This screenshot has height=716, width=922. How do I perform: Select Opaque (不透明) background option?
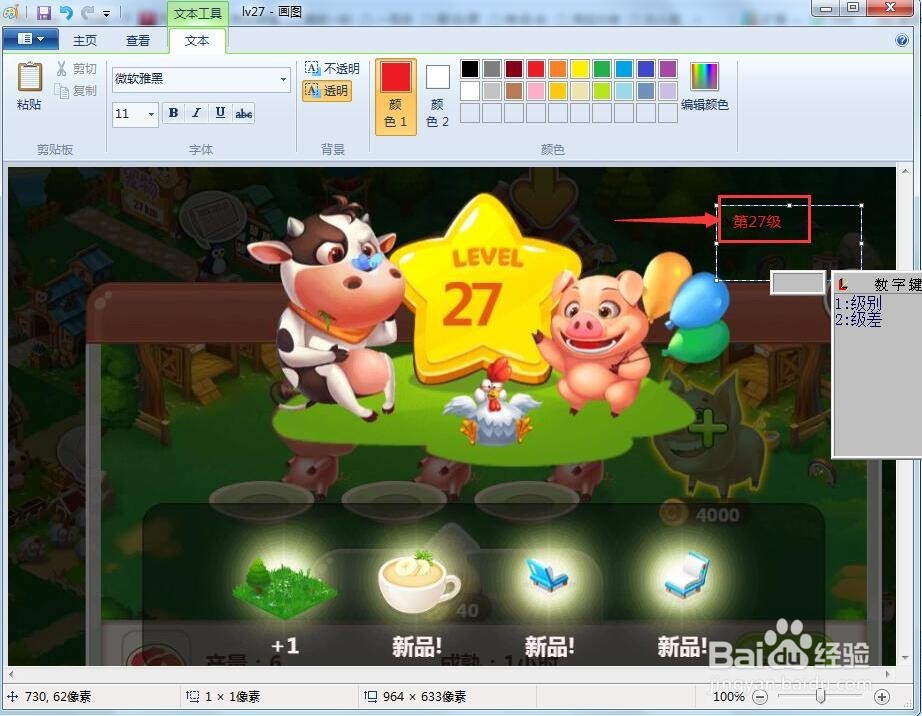pos(332,68)
